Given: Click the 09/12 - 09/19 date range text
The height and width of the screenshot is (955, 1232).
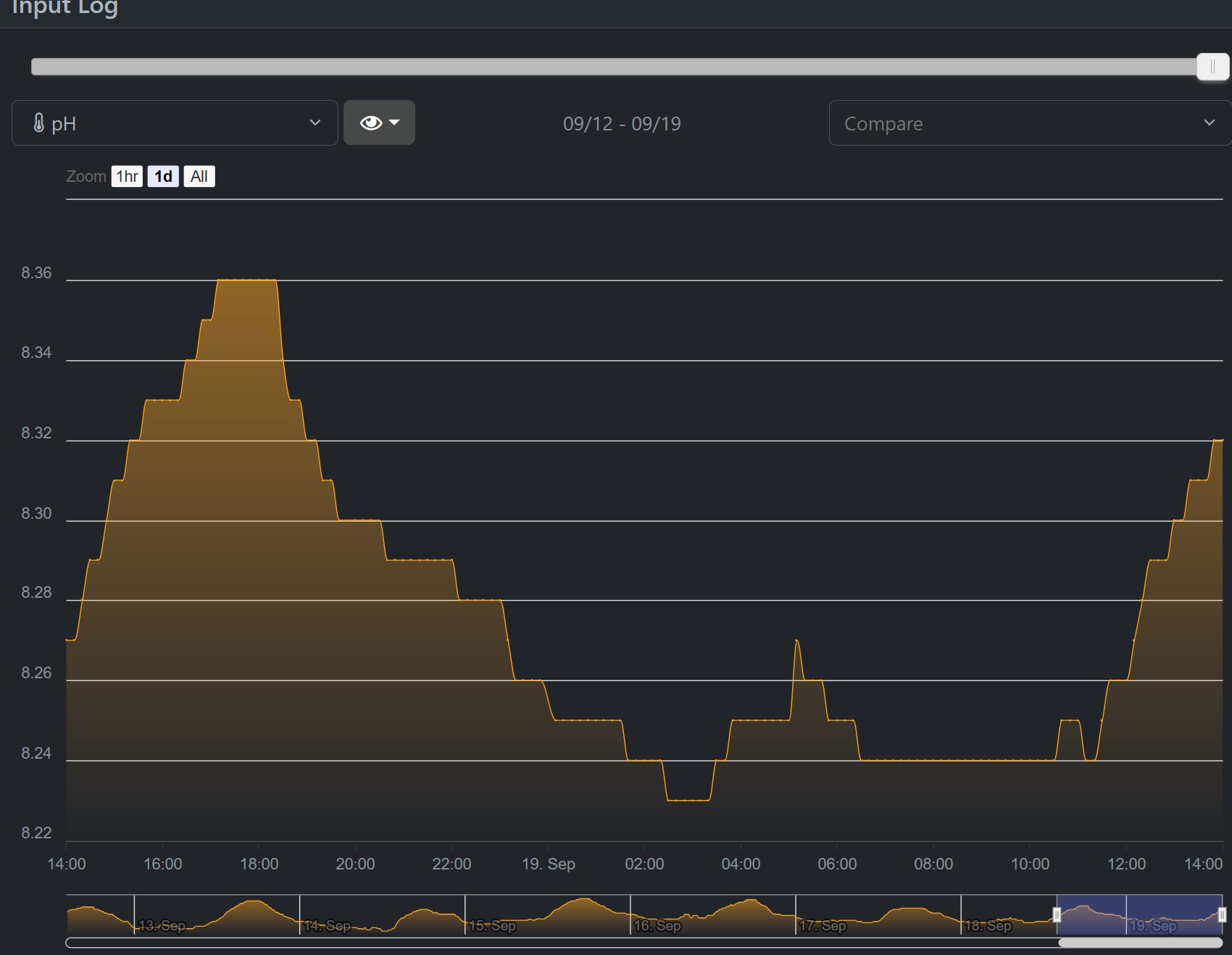Looking at the screenshot, I should [x=622, y=123].
